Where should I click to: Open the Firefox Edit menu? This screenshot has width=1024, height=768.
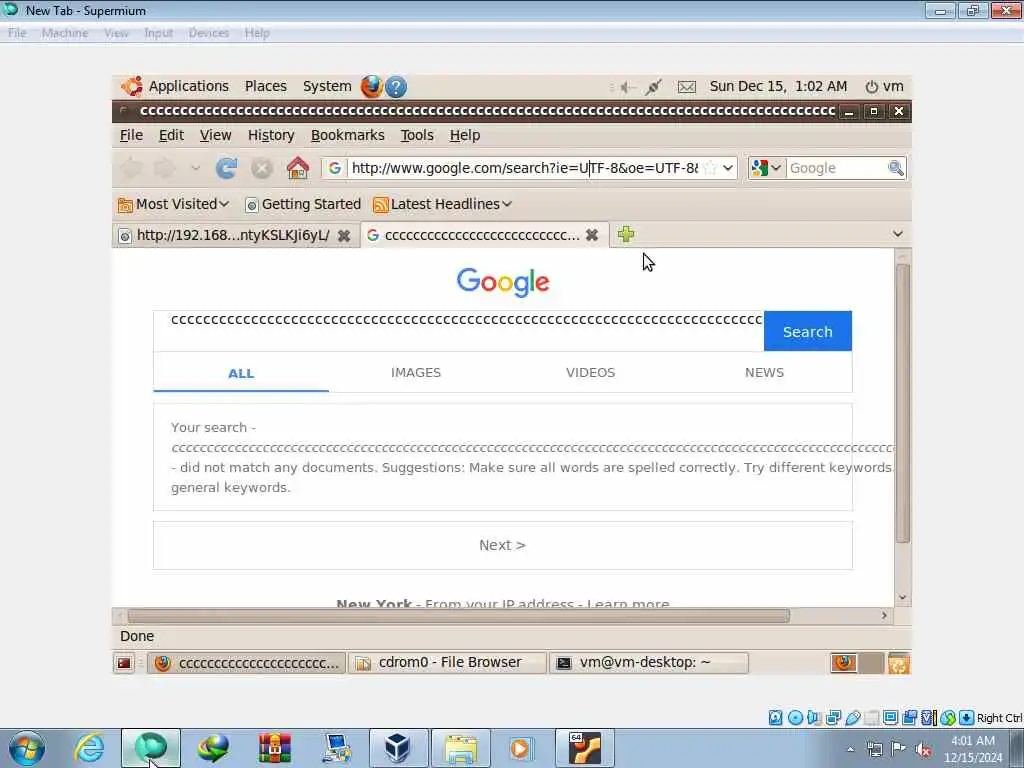[171, 135]
